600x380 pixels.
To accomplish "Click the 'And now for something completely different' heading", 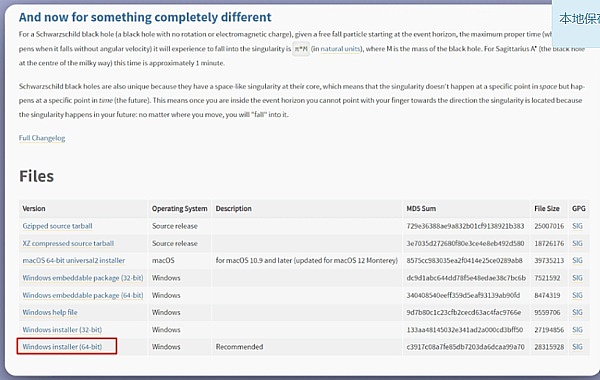I will pos(145,17).
